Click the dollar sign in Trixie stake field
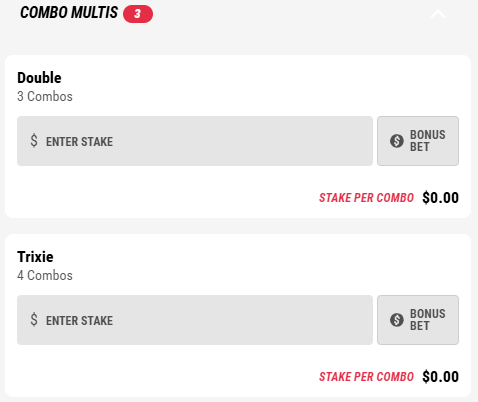The width and height of the screenshot is (478, 402). [34, 320]
